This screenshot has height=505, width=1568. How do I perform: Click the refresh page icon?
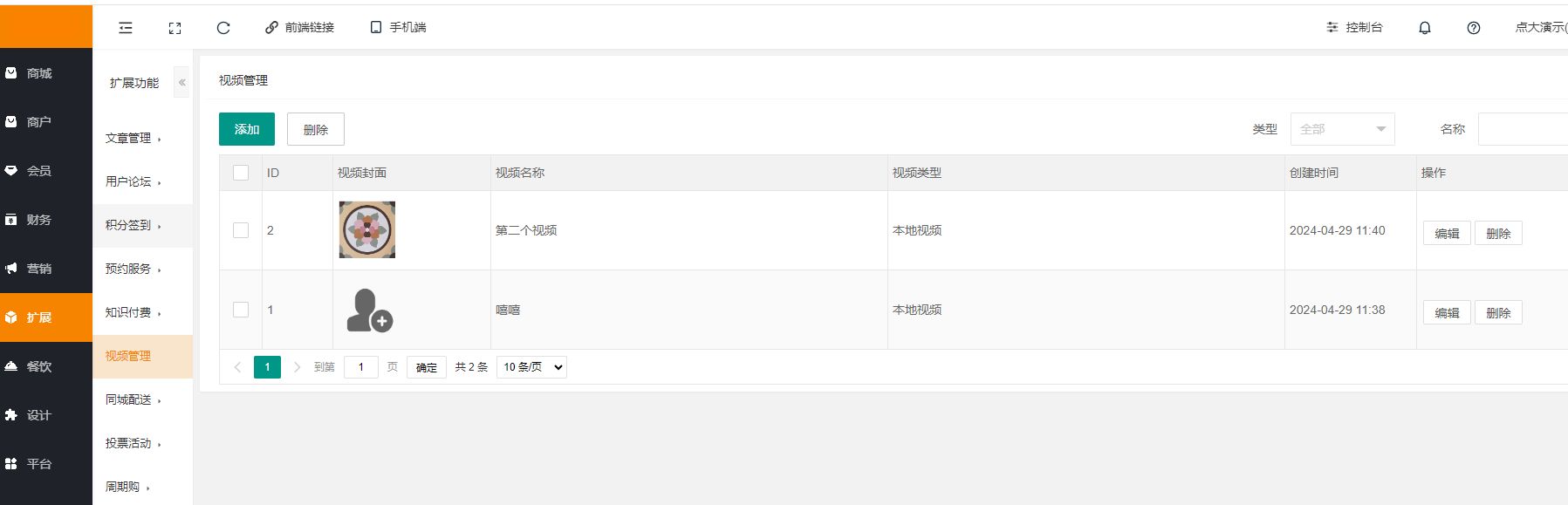tap(223, 28)
